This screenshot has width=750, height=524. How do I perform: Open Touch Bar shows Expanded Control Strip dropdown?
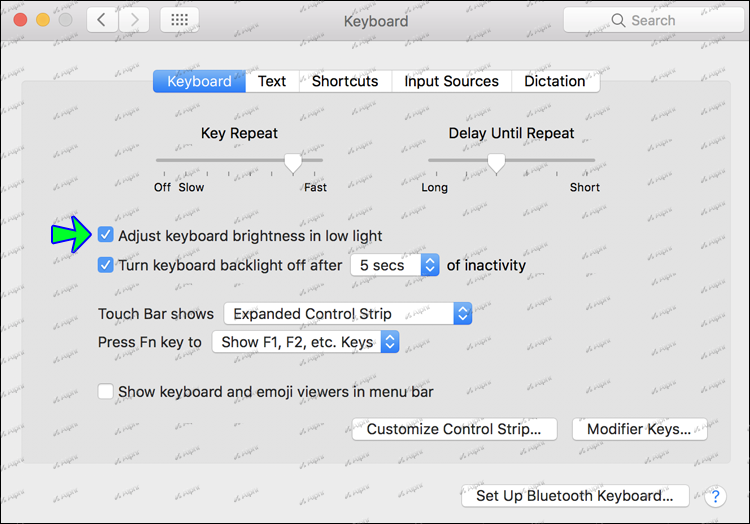pos(348,314)
